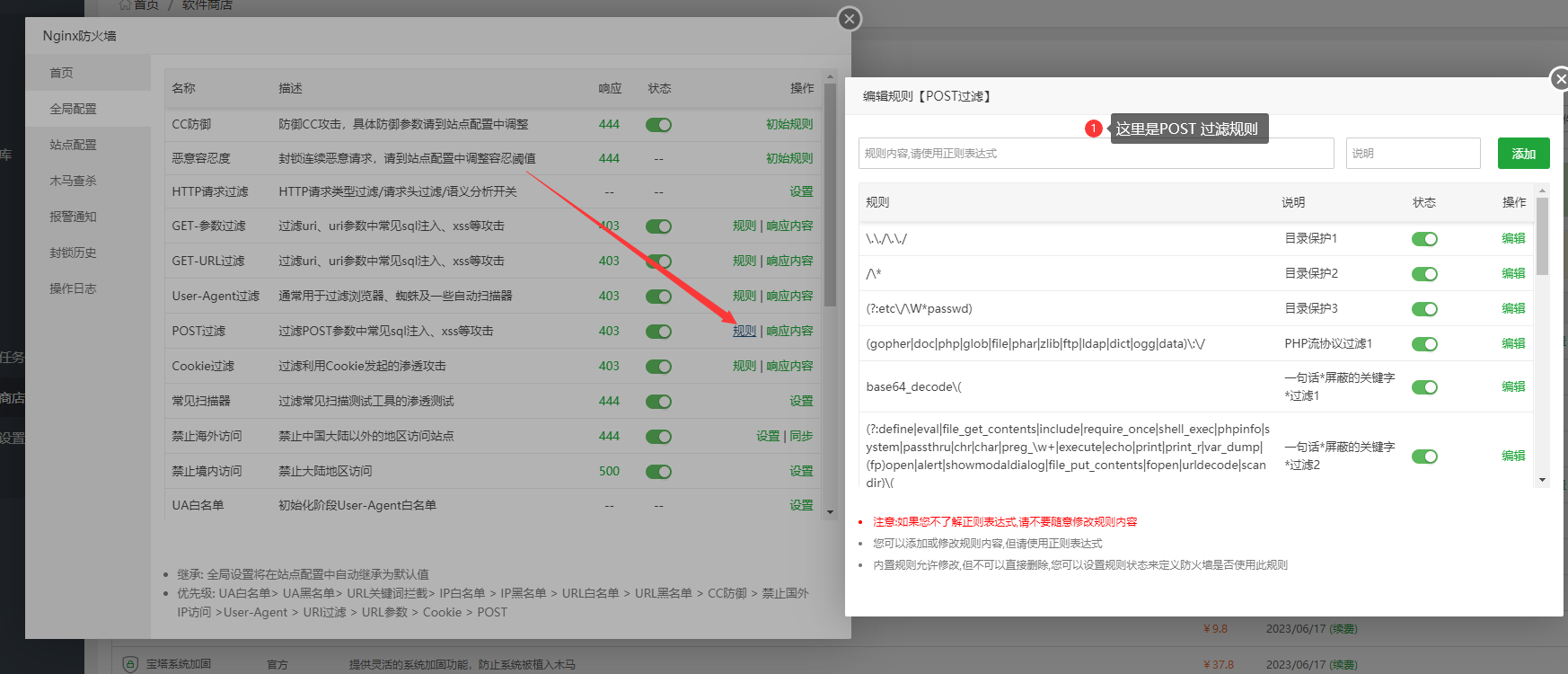1568x674 pixels.
Task: Open 规则 link for POST过滤
Action: pos(744,331)
